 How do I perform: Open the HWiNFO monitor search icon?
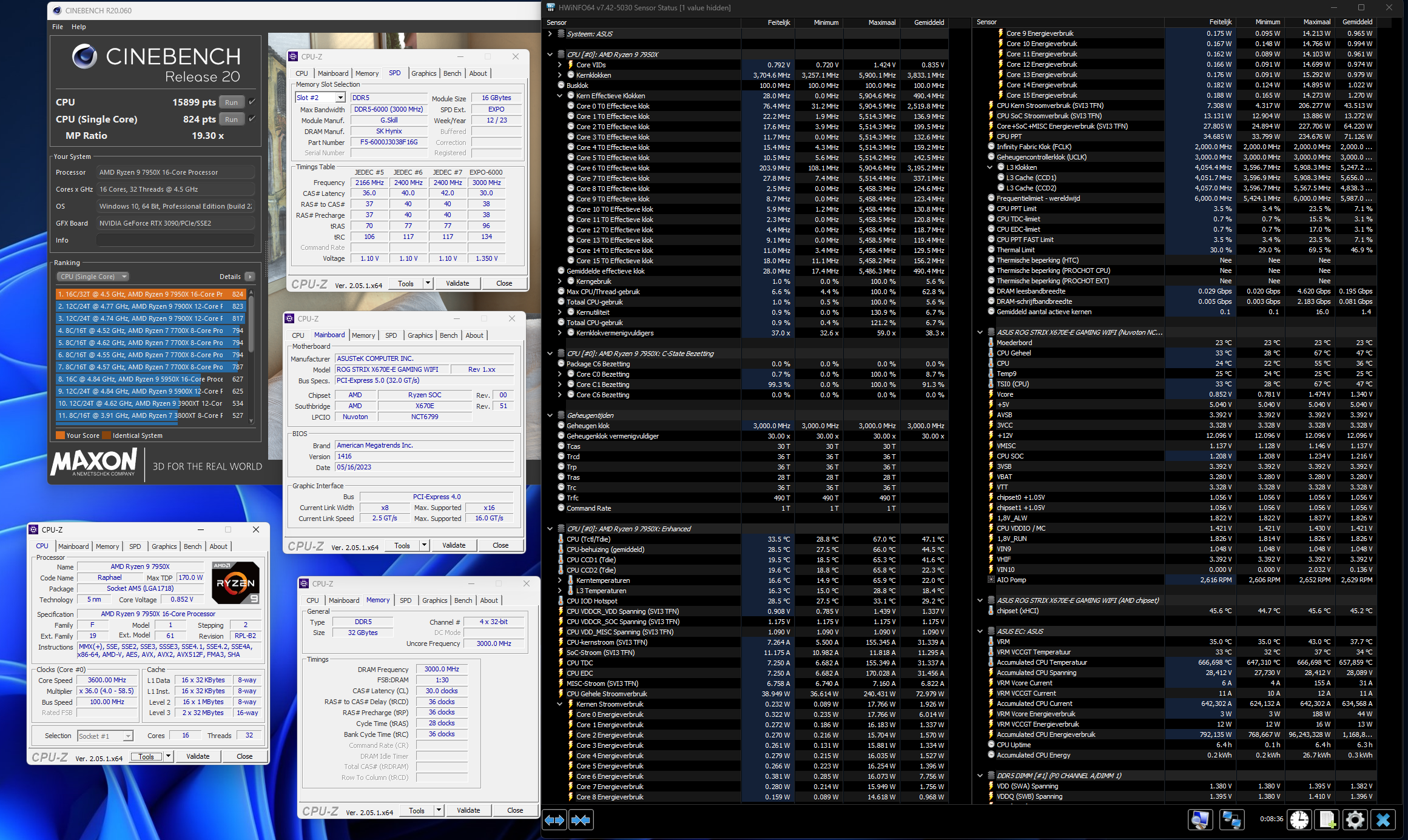pos(1199,820)
